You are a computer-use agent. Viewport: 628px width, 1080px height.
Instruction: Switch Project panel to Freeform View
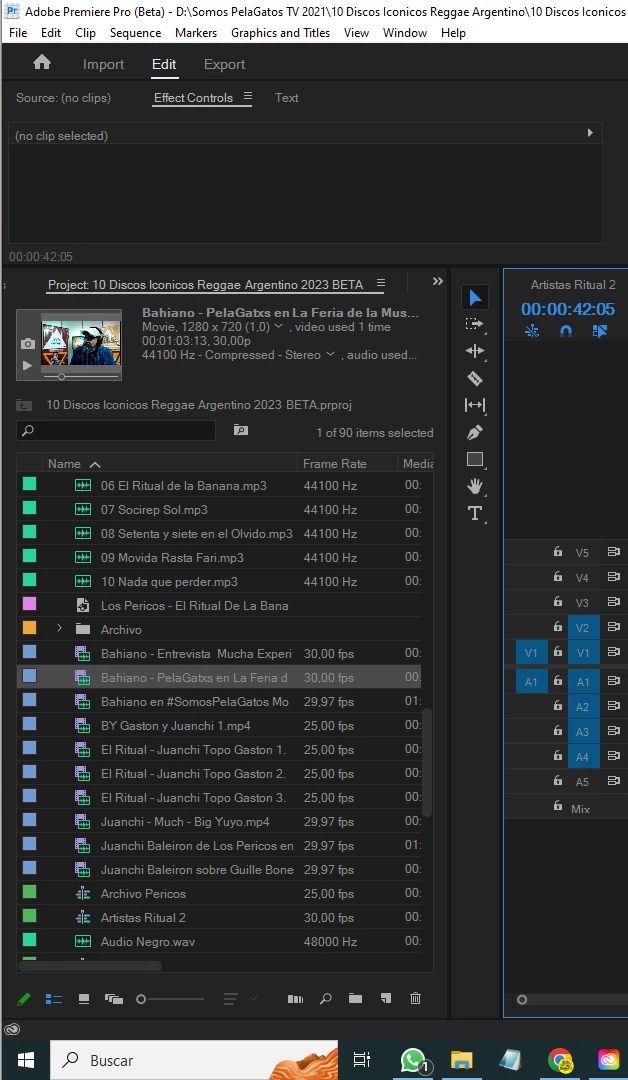114,999
